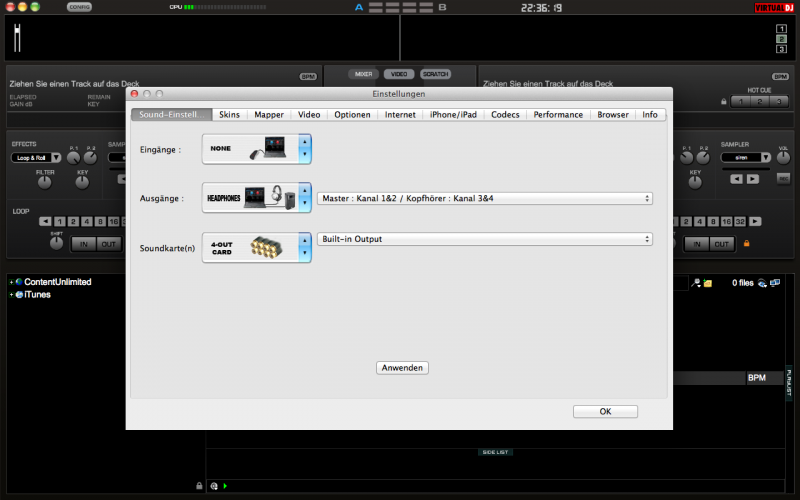Expand the ContentUnlimited tree node
Screen dimensions: 800x500
[x=11, y=282]
